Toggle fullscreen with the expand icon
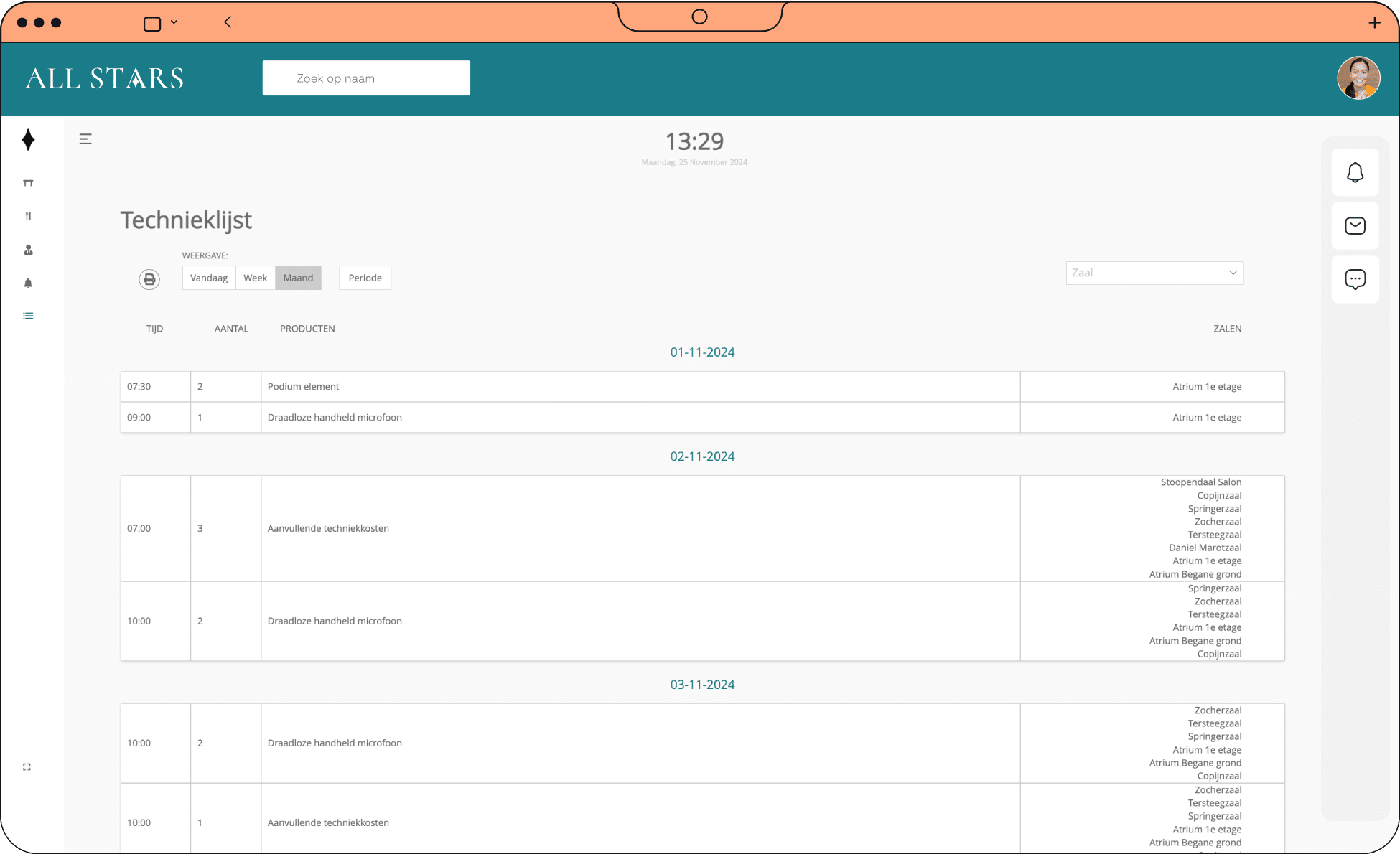The height and width of the screenshot is (854, 1400). (x=27, y=767)
